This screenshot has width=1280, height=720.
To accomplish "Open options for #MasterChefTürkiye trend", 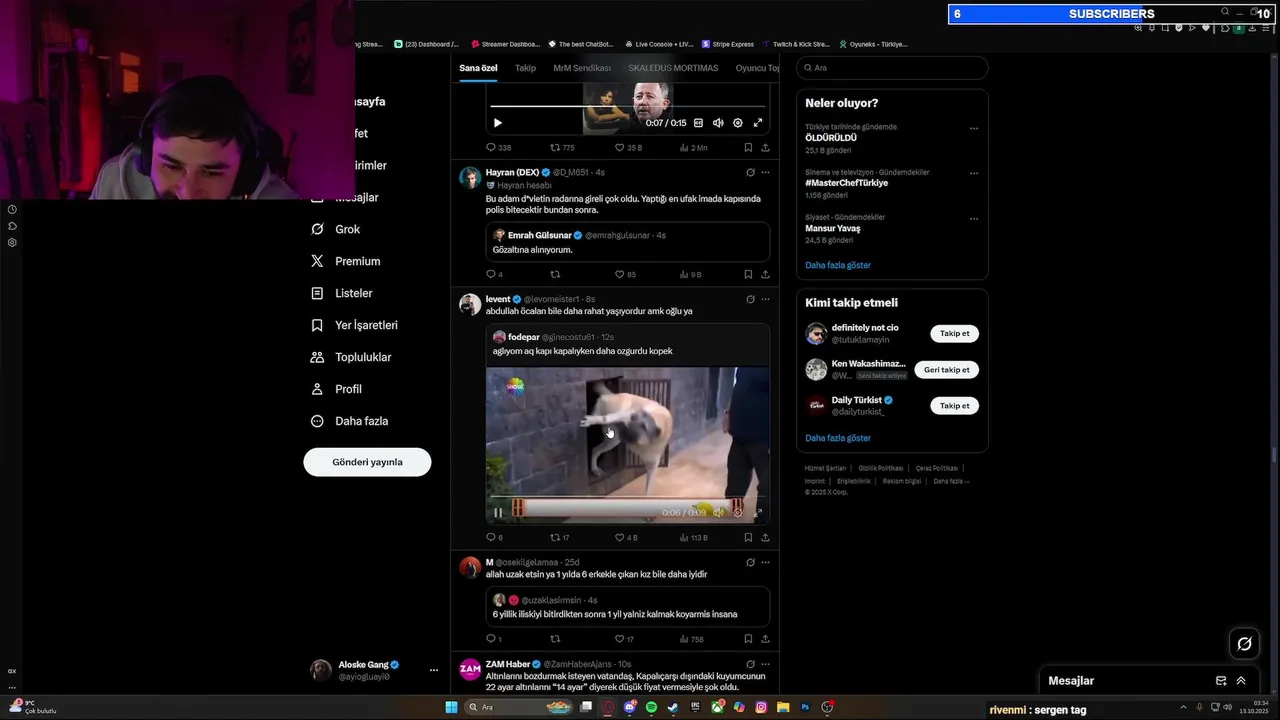I will (x=974, y=173).
